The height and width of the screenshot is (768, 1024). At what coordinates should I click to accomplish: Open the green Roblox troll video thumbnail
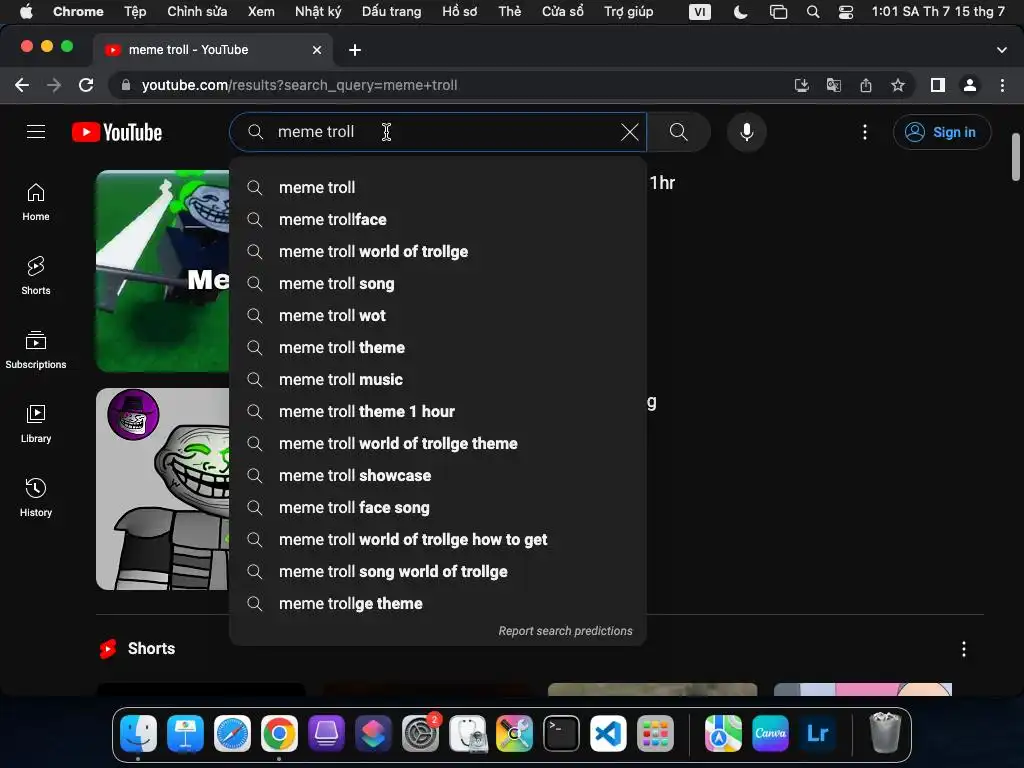coord(163,271)
